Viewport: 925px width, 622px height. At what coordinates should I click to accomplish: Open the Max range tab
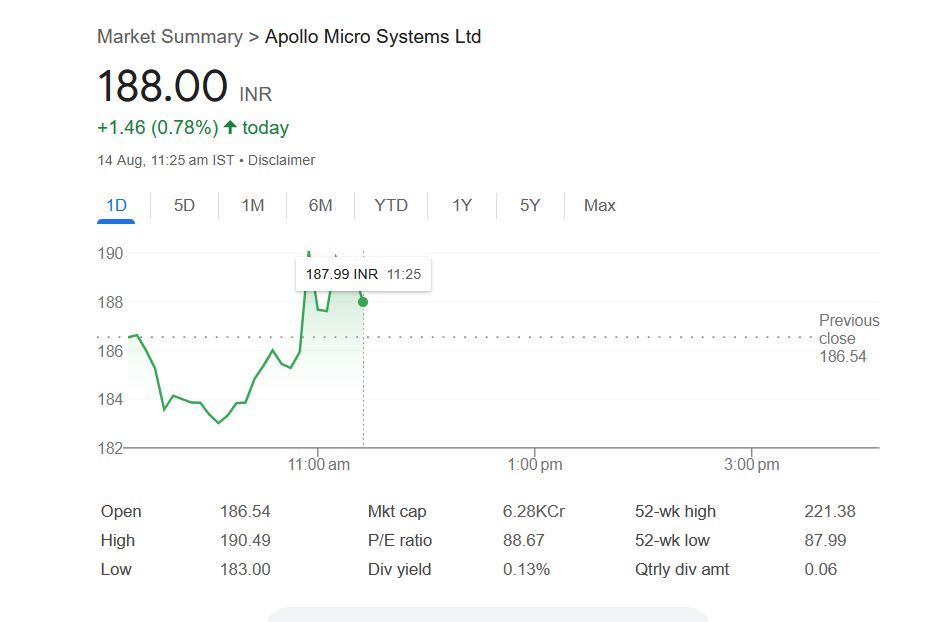tap(599, 205)
